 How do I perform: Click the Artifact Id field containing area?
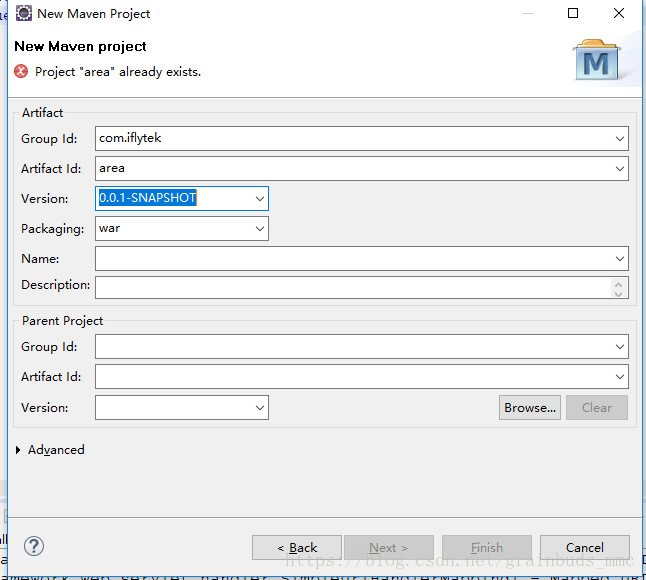[x=362, y=168]
